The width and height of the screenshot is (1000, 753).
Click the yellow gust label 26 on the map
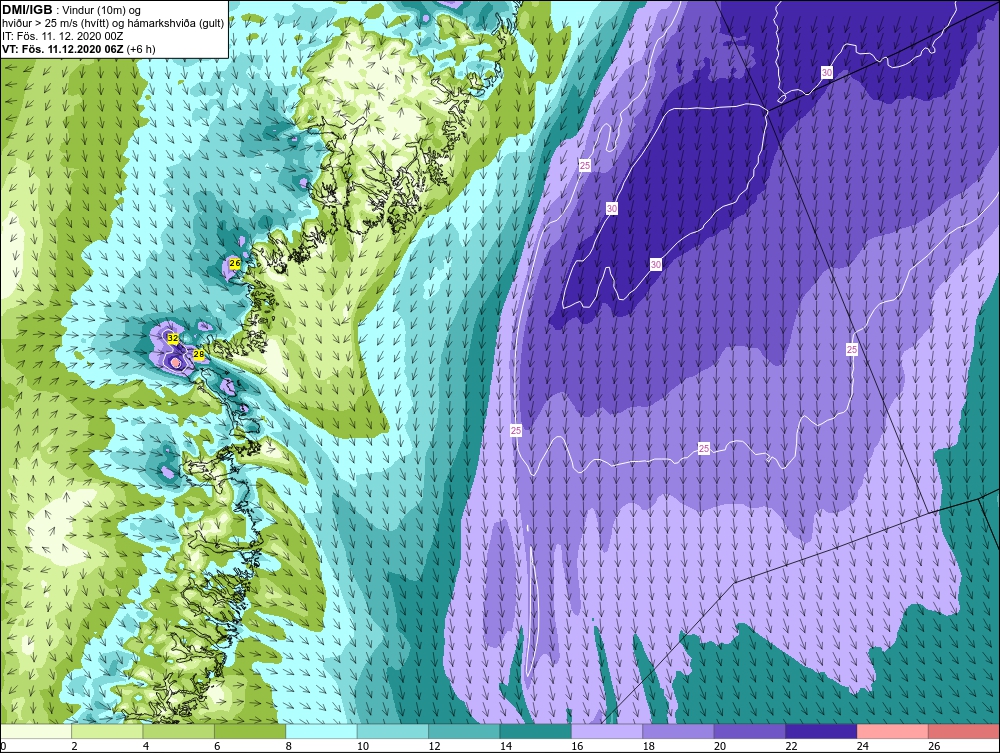click(234, 263)
